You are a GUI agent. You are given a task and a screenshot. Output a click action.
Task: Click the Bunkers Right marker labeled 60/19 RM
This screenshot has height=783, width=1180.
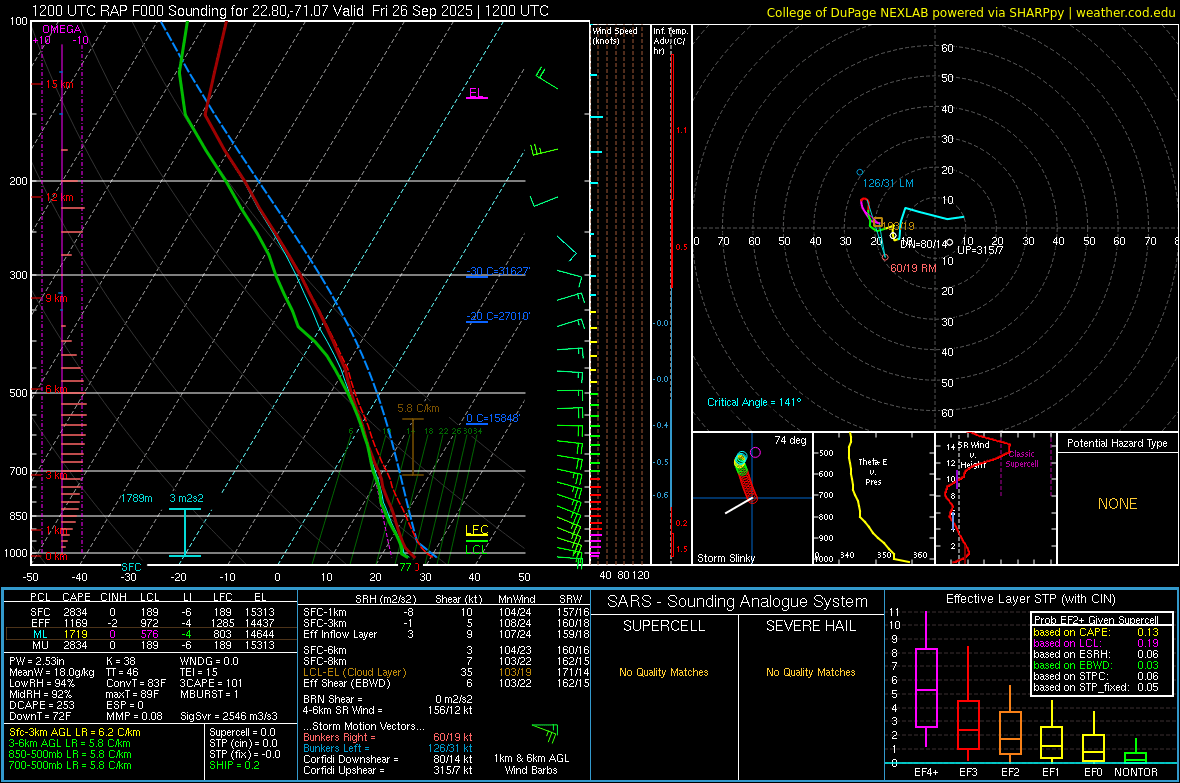click(885, 257)
